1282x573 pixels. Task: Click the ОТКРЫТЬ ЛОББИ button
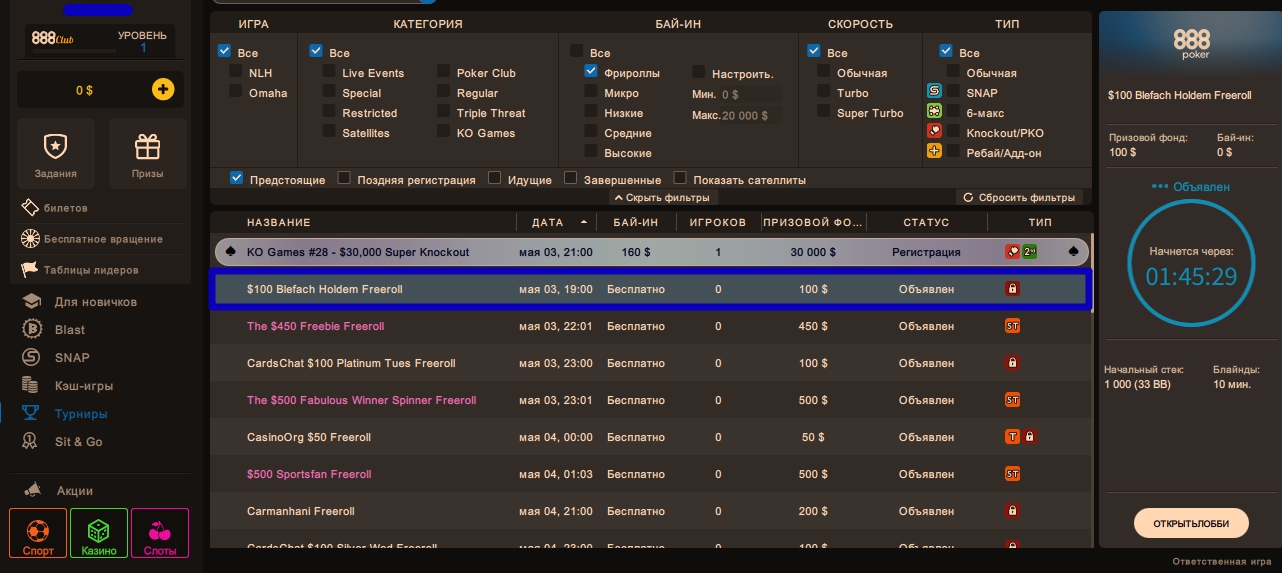point(1192,524)
